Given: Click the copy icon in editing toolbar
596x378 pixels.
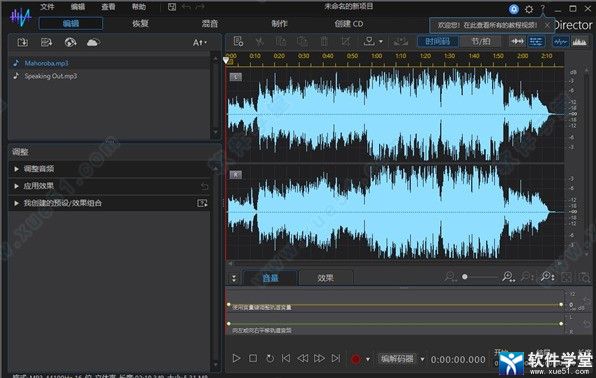Looking at the screenshot, I should tap(281, 41).
